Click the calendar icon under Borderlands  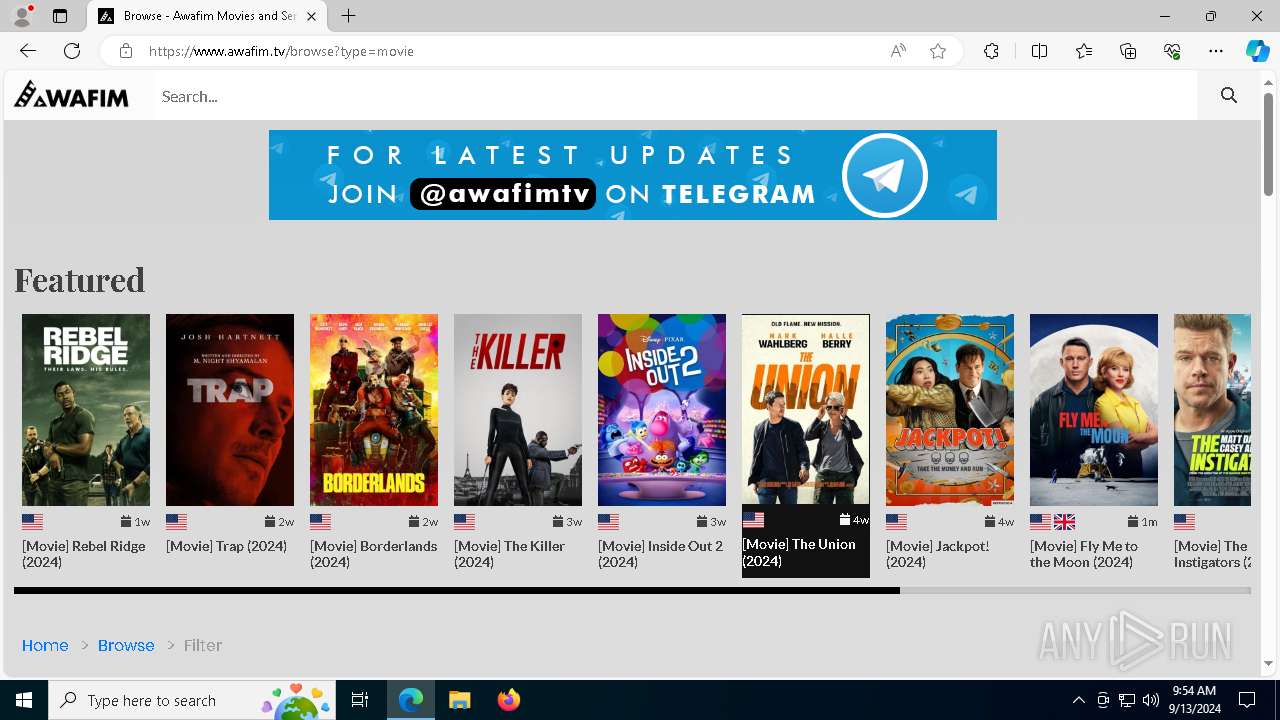click(x=414, y=522)
